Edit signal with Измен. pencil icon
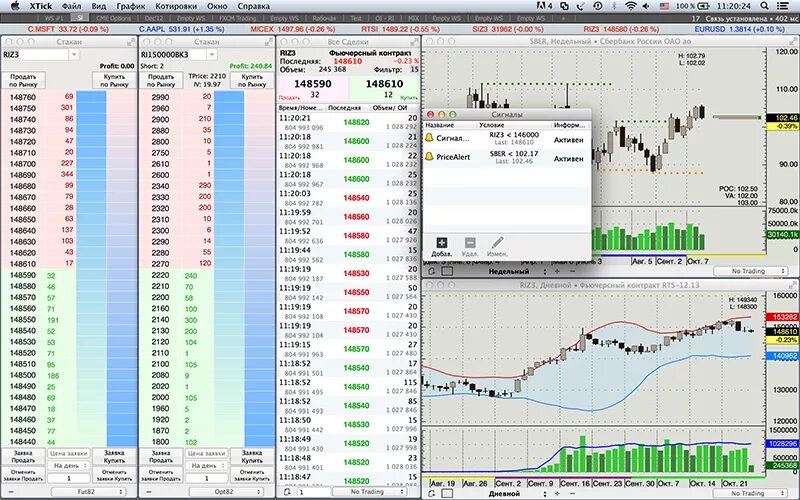This screenshot has height=500, width=800. (x=497, y=243)
